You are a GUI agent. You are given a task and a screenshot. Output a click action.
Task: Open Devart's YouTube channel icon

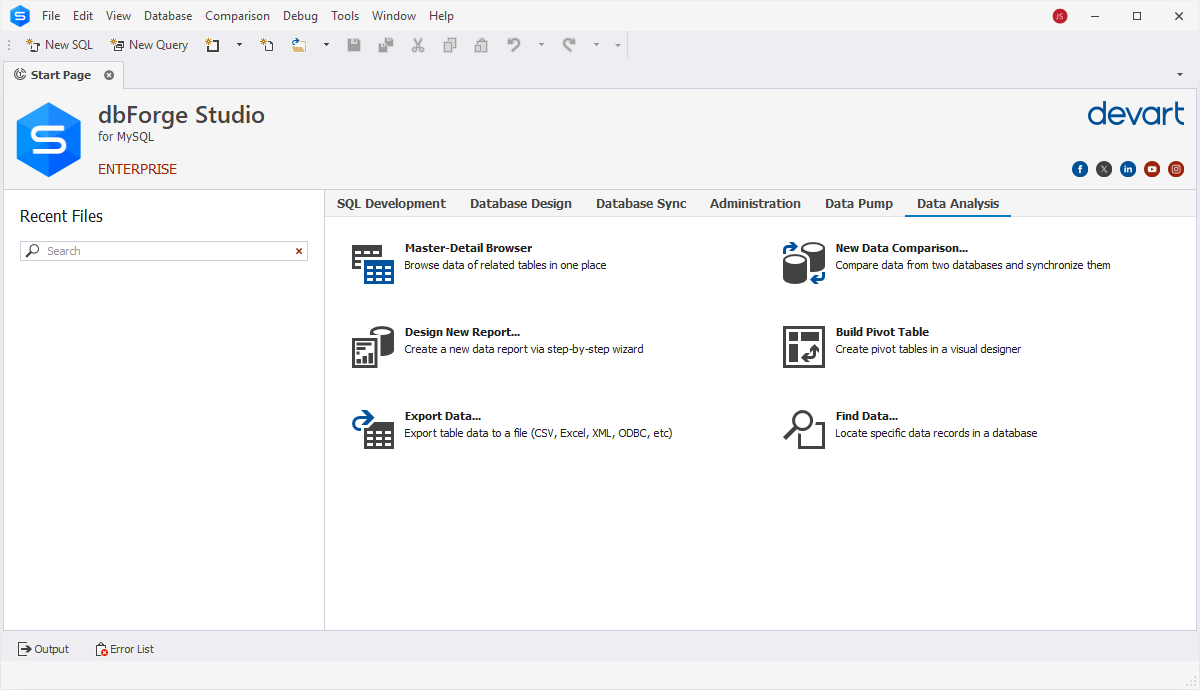click(1152, 169)
